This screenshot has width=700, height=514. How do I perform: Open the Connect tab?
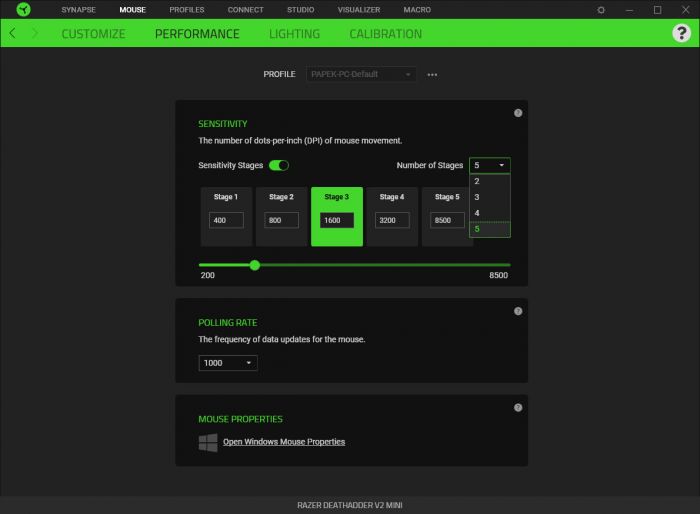pyautogui.click(x=246, y=9)
